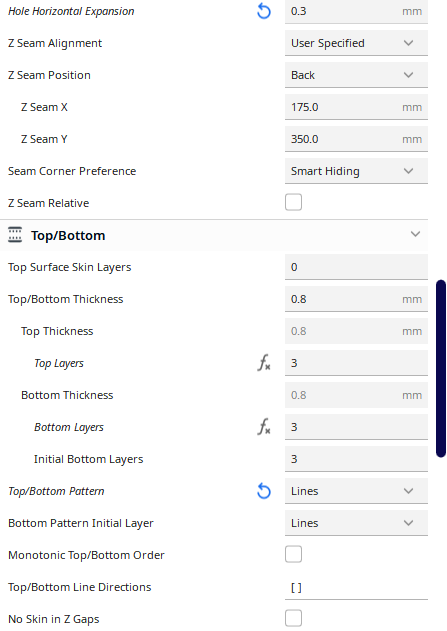447x631 pixels.
Task: Click the Z Seam X value field
Action: pyautogui.click(x=356, y=107)
